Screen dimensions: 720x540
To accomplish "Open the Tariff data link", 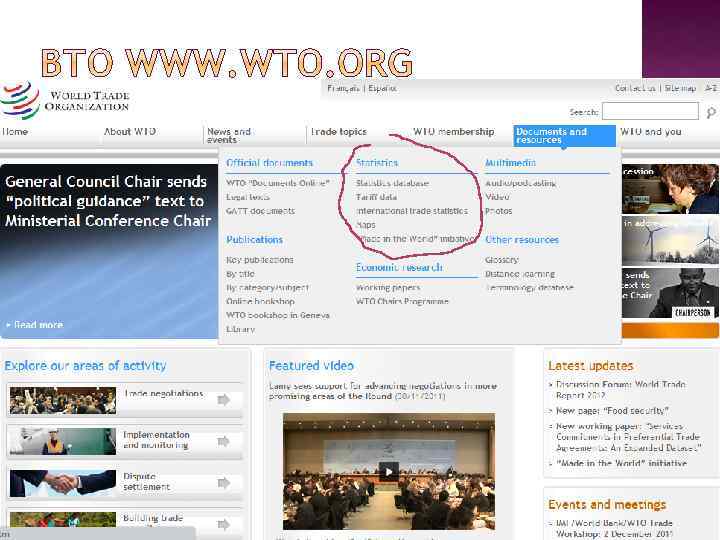I will pos(377,197).
